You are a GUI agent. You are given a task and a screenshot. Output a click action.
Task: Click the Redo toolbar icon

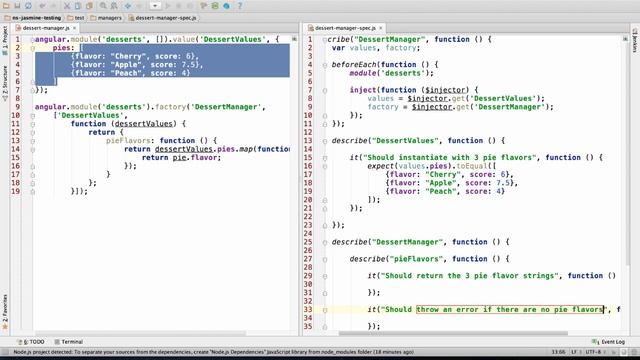tap(53, 6)
